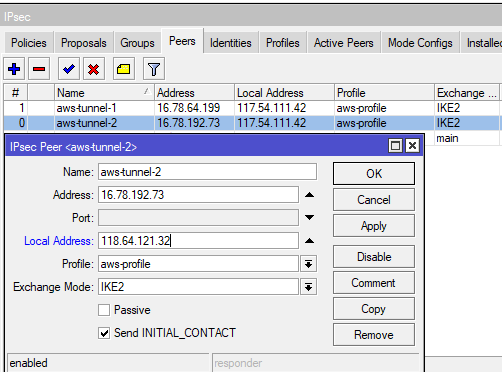Image resolution: width=502 pixels, height=372 pixels.
Task: Click the 'responder' status text
Action: pos(238,363)
